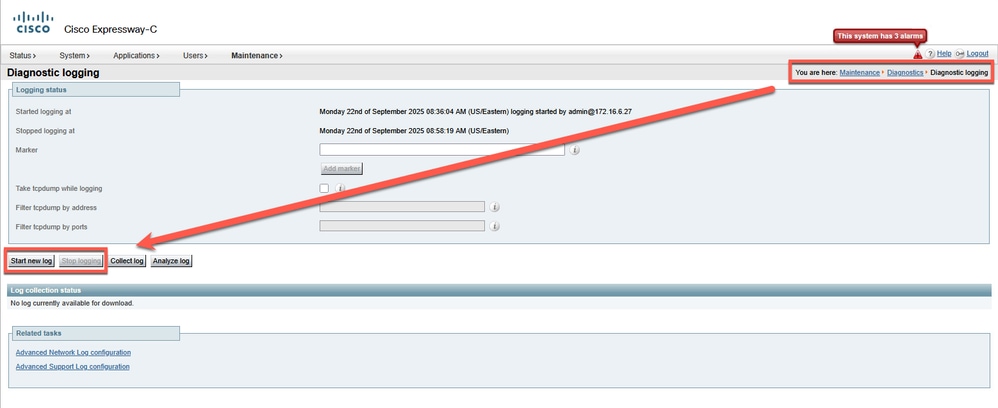Show info for the Marker field
The width and height of the screenshot is (998, 408).
(x=574, y=150)
